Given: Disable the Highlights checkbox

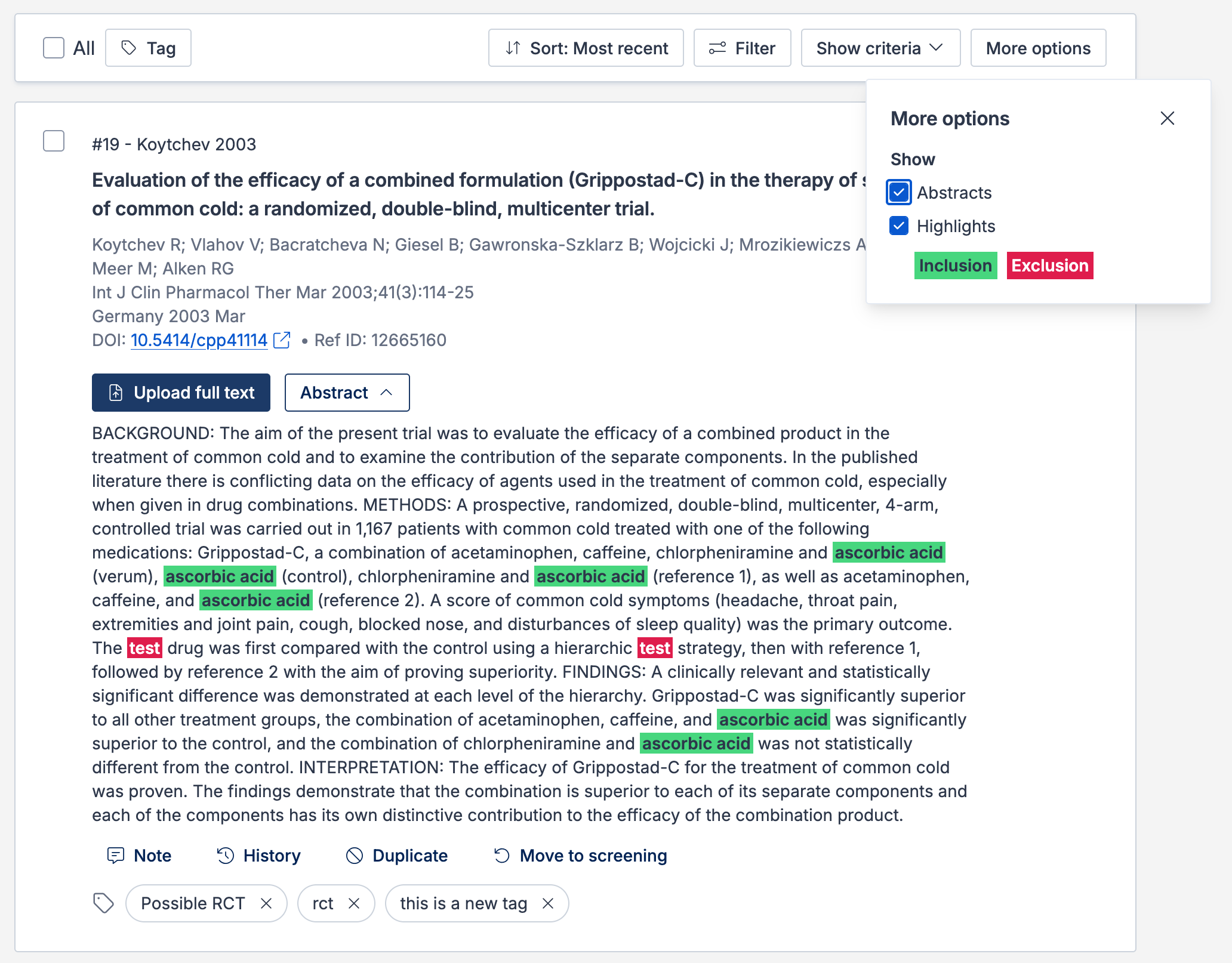Looking at the screenshot, I should 899,226.
